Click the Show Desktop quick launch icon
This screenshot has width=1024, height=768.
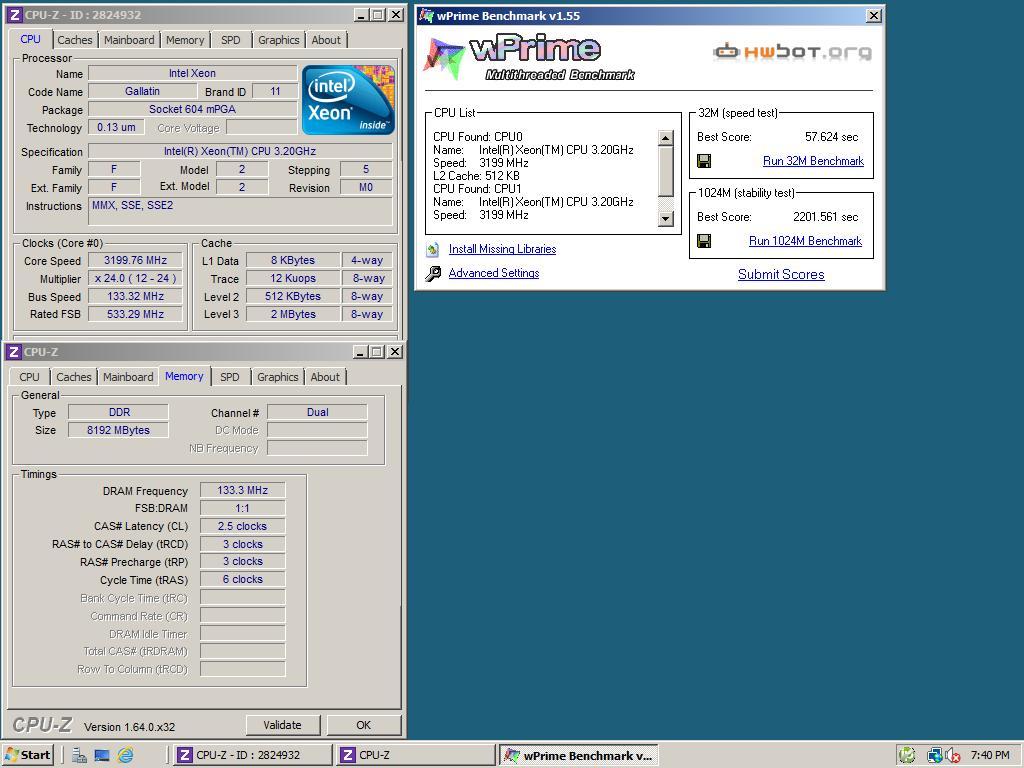coord(102,756)
